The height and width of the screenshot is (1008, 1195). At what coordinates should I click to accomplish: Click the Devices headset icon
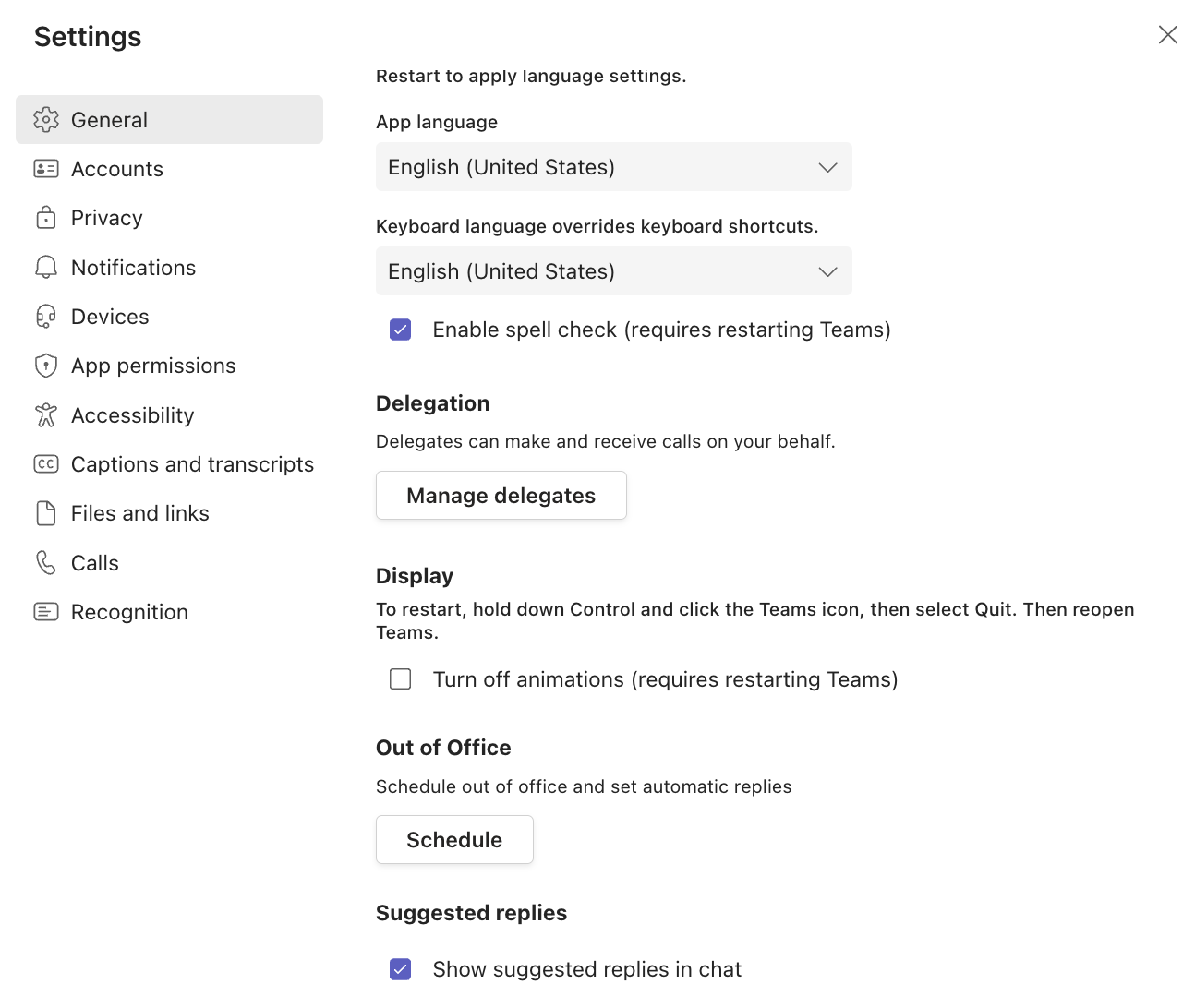[x=46, y=317]
